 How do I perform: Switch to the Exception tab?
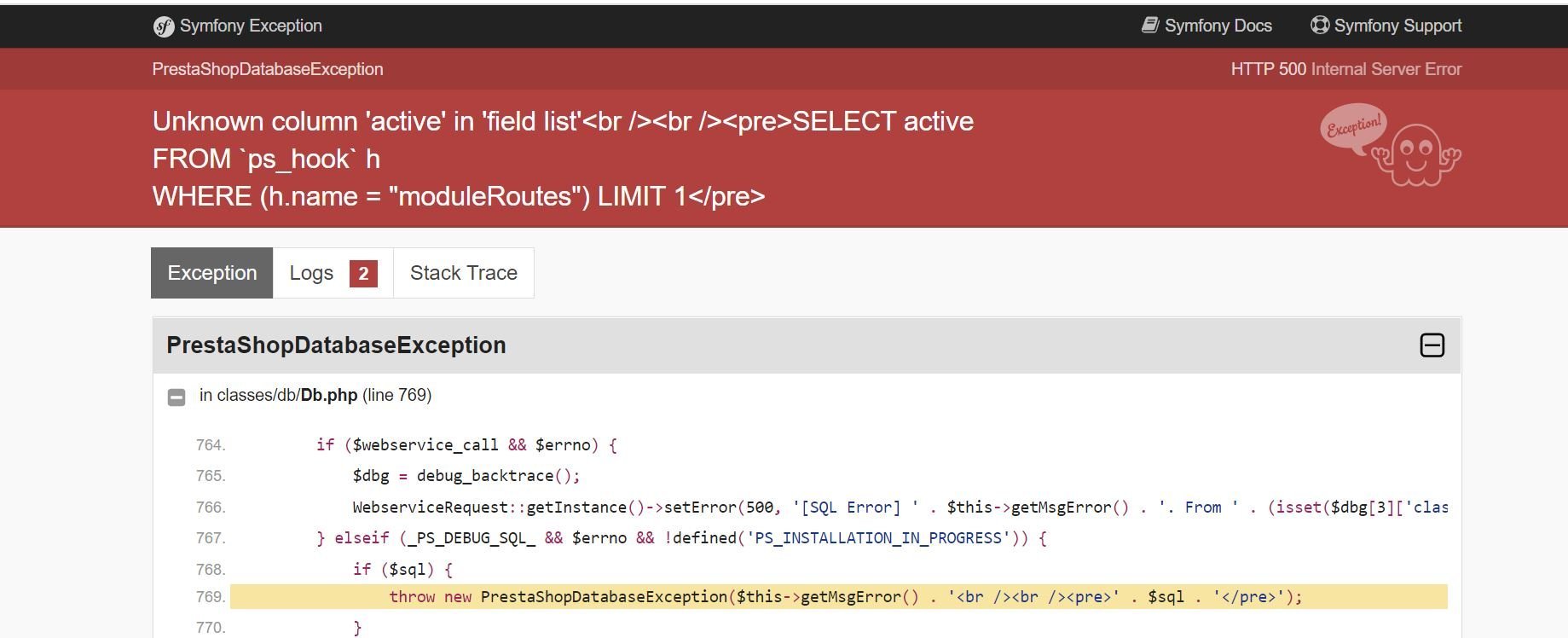coord(212,273)
